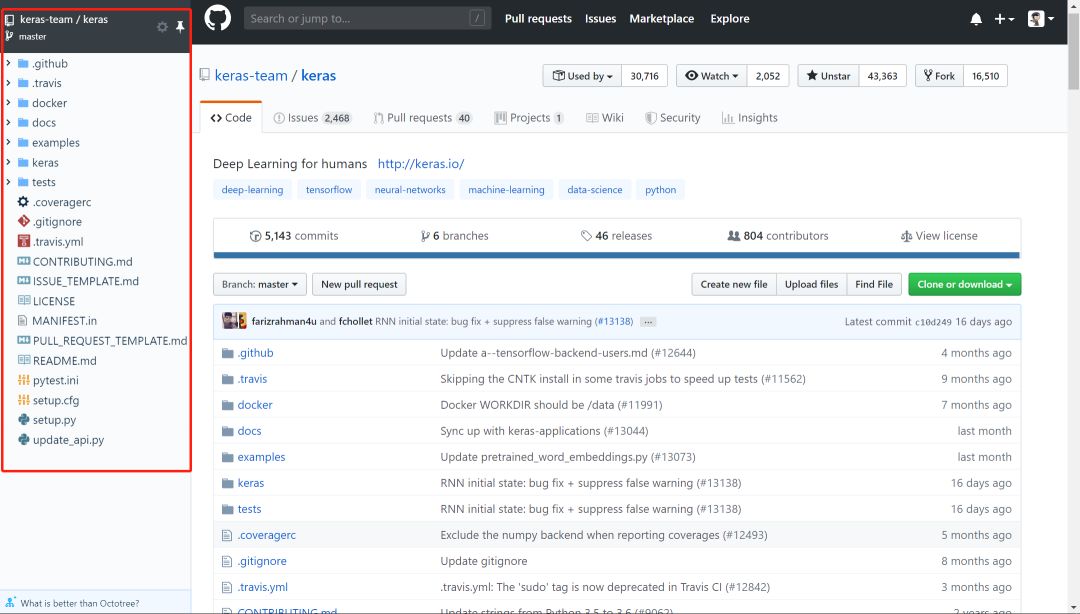Click the .travis.yml file icon in sidebar
This screenshot has height=614, width=1080.
point(23,241)
